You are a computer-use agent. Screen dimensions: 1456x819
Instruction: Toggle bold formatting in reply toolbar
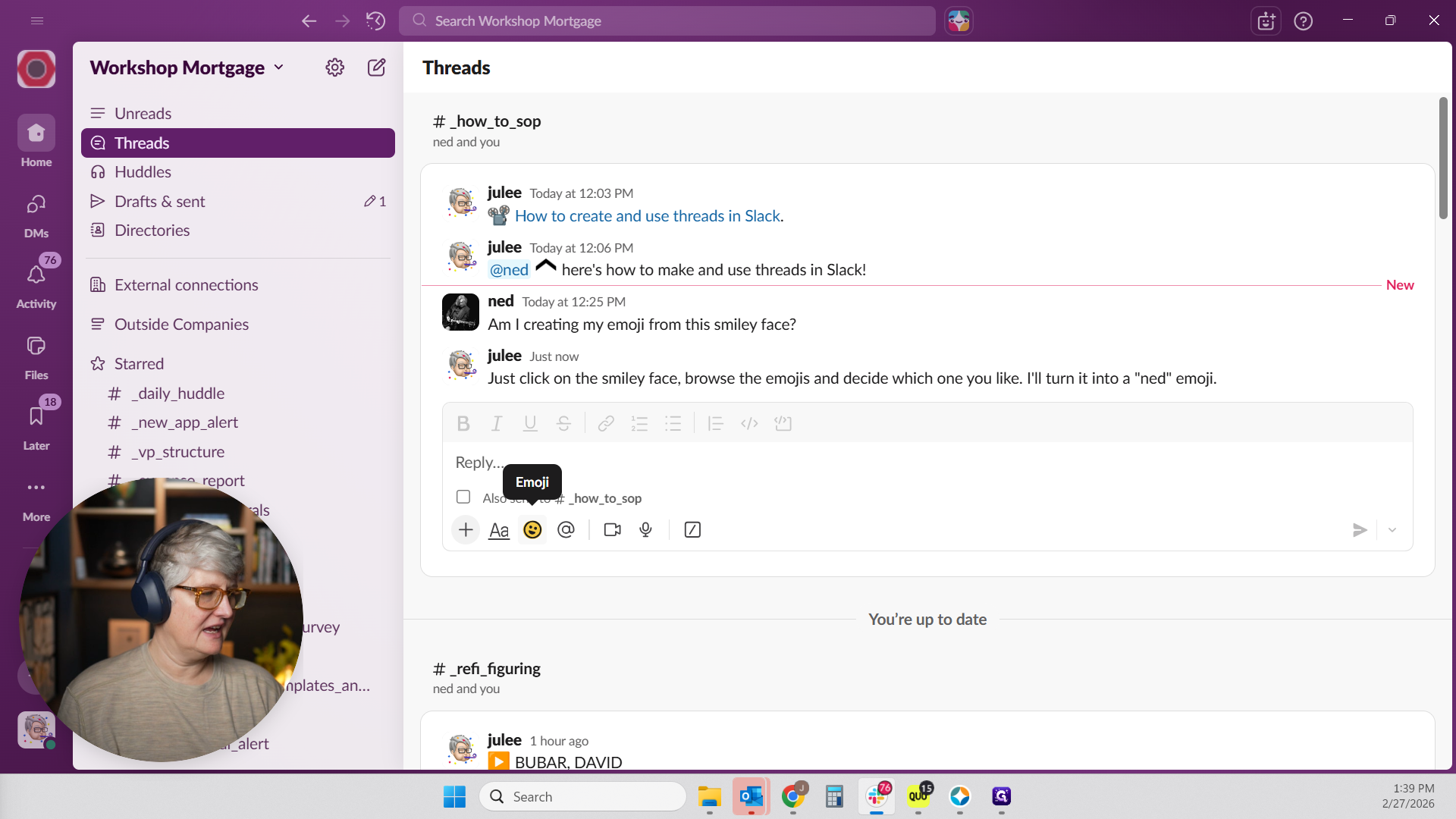click(463, 424)
